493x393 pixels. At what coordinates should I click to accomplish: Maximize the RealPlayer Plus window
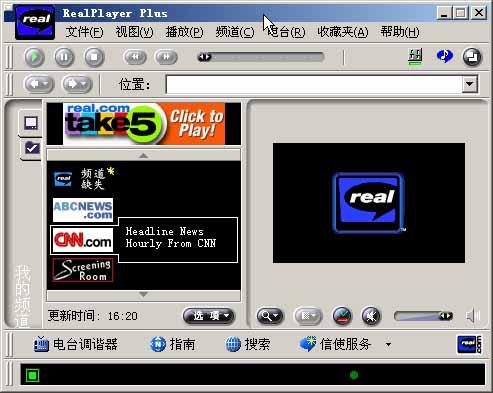pos(461,13)
